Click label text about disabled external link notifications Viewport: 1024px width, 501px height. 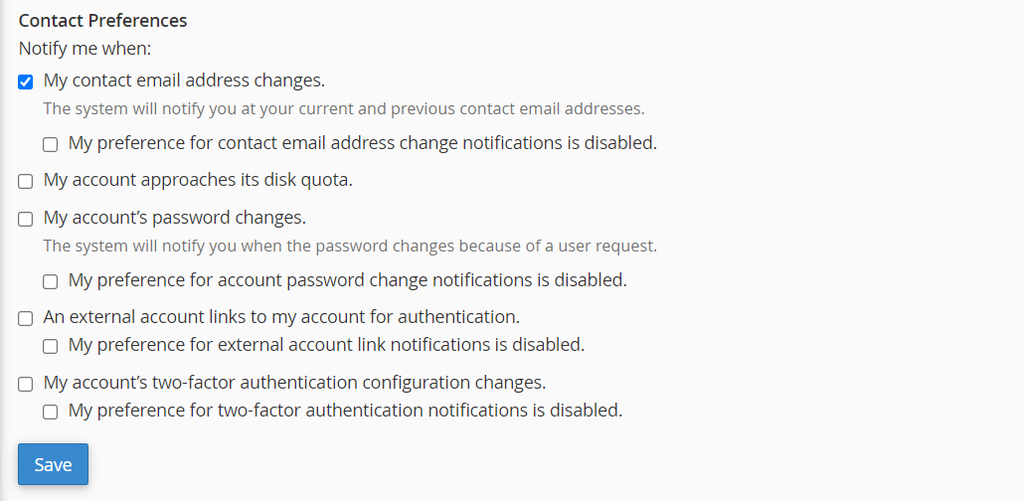326,345
